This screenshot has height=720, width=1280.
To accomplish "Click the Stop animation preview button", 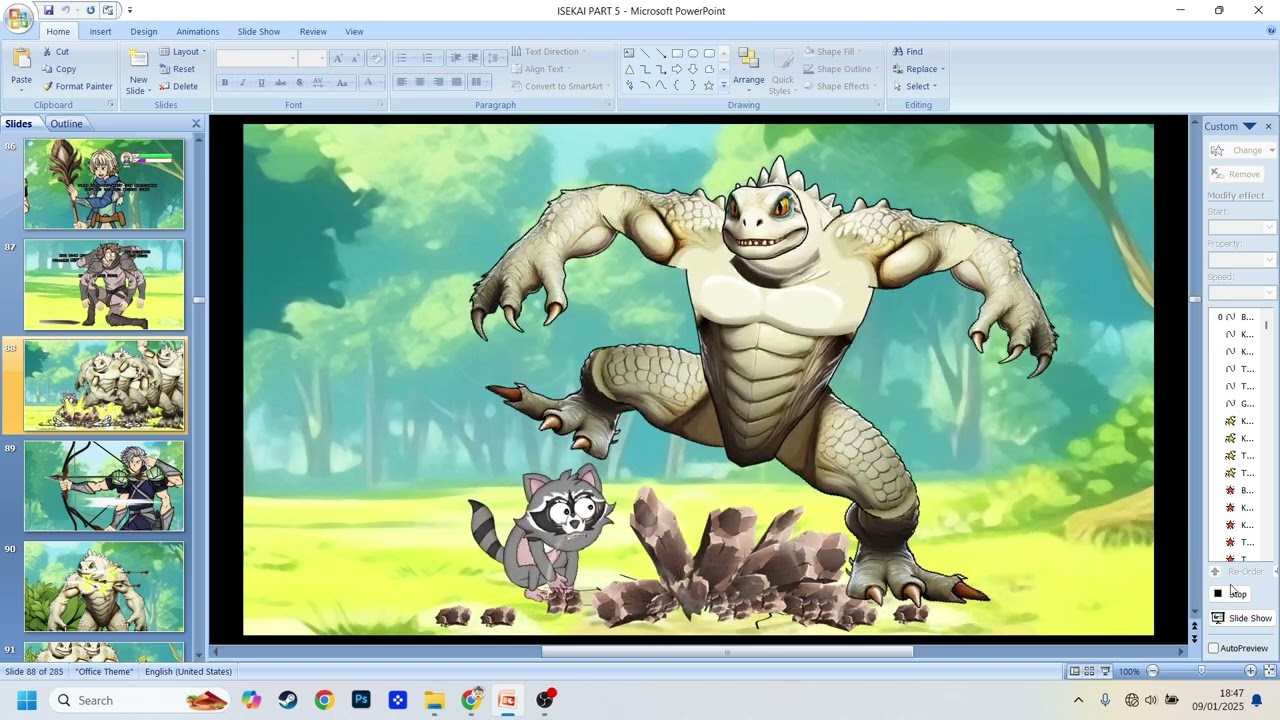I will tap(1230, 593).
